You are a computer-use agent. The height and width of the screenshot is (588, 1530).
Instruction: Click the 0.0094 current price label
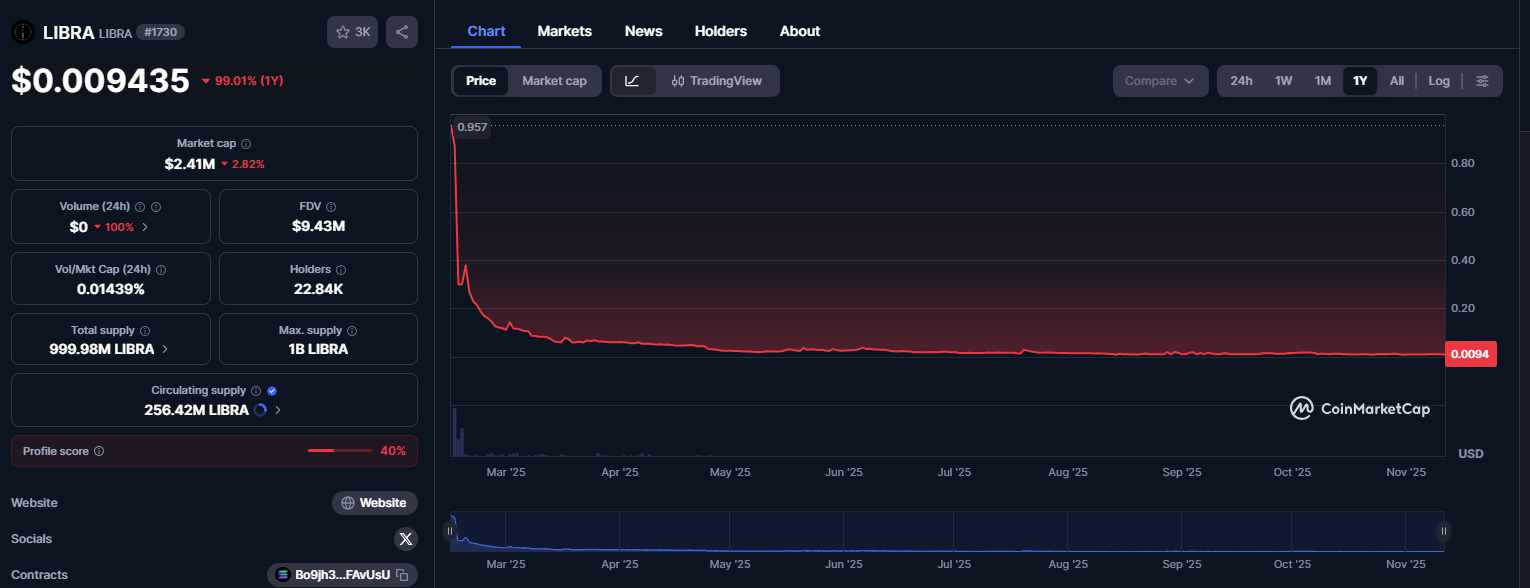(x=1471, y=354)
